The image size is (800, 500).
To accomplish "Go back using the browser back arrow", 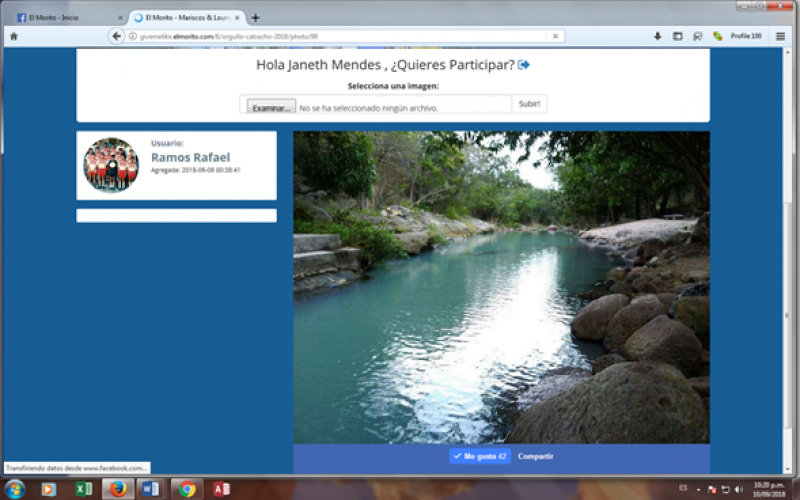I will [117, 36].
